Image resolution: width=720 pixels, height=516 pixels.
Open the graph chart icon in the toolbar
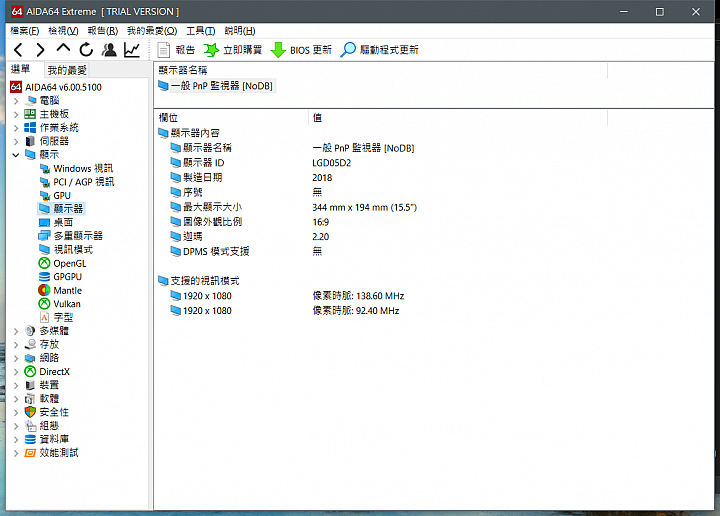click(132, 50)
